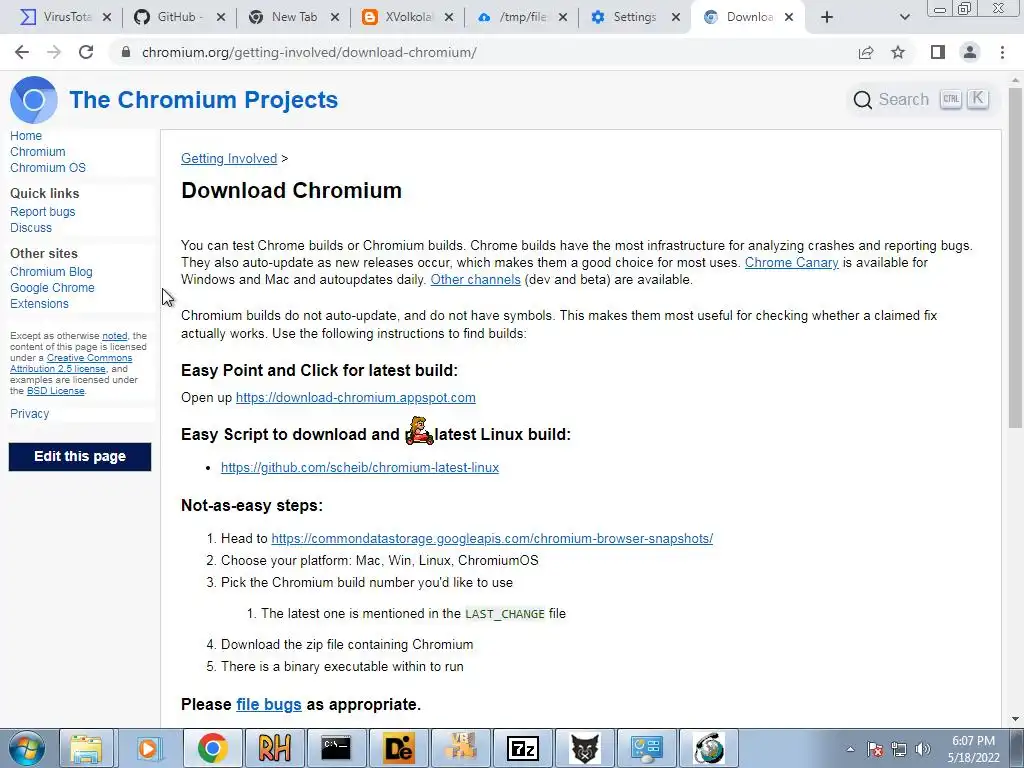Screen dimensions: 1024x768
Task: Click the Chromium logo in page header
Action: (x=33, y=100)
